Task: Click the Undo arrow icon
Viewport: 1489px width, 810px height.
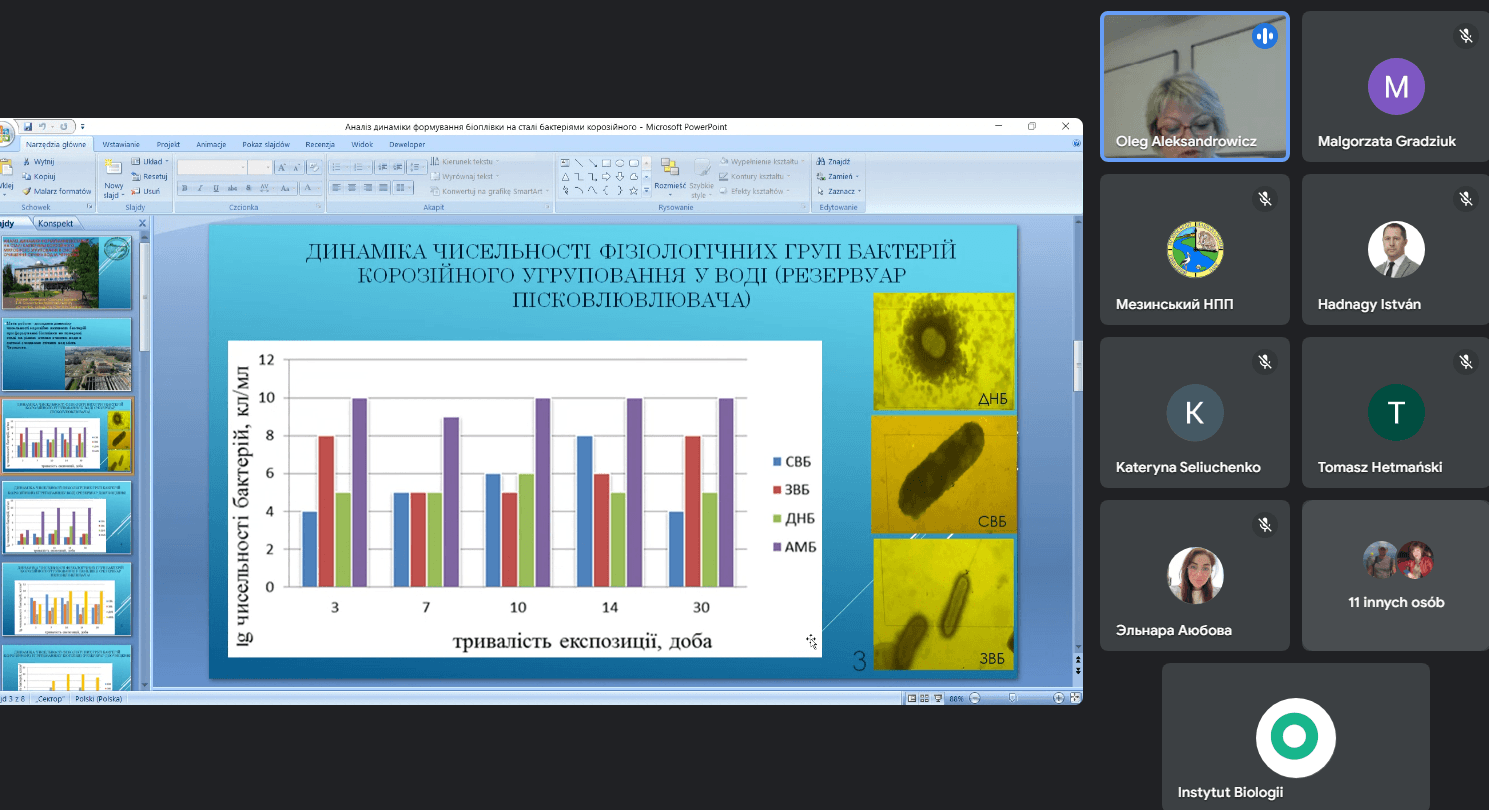Action: [x=42, y=127]
